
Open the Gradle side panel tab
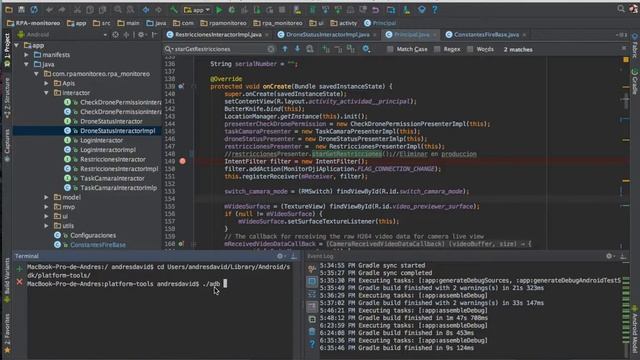click(x=635, y=82)
